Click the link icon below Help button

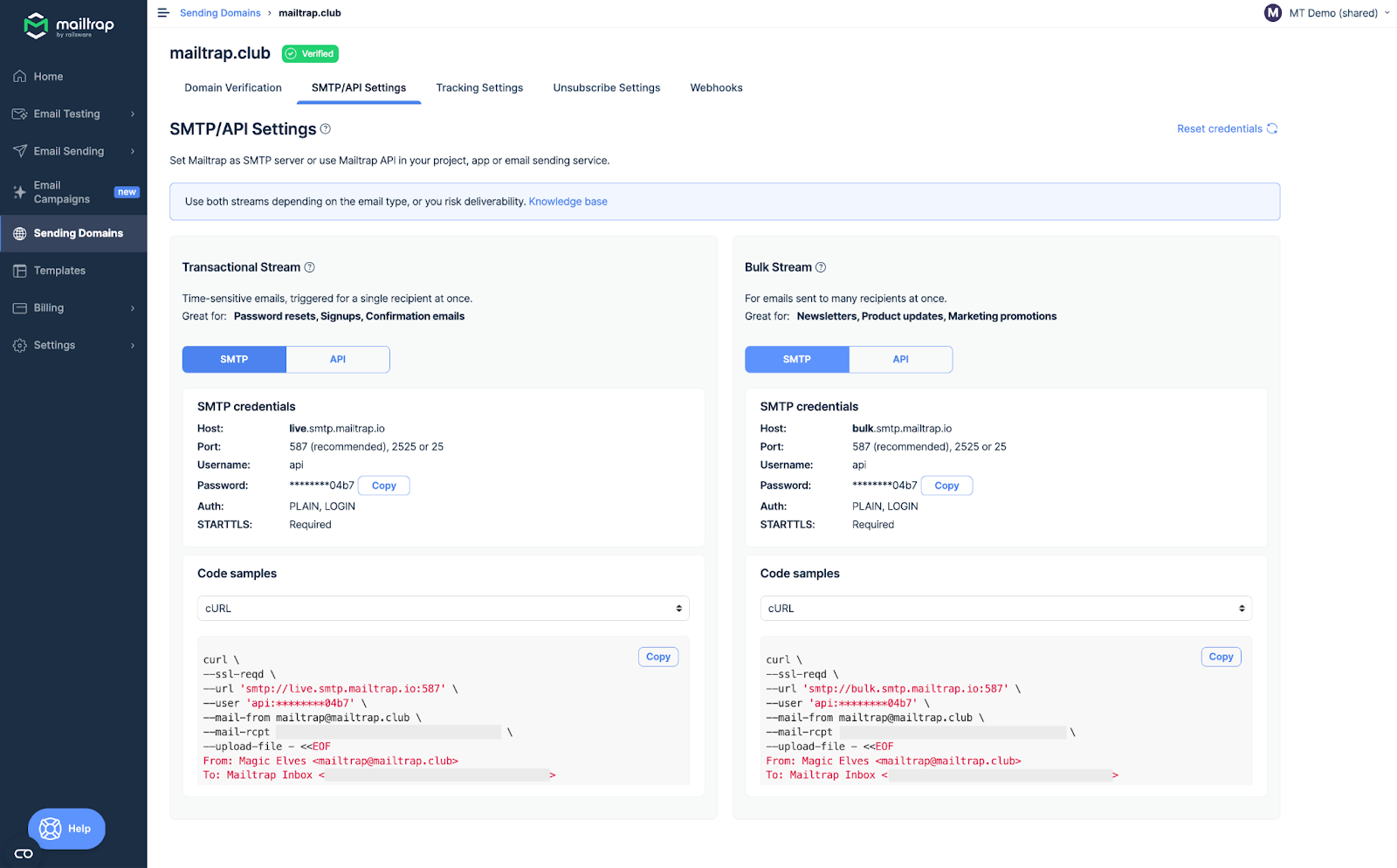tap(24, 854)
